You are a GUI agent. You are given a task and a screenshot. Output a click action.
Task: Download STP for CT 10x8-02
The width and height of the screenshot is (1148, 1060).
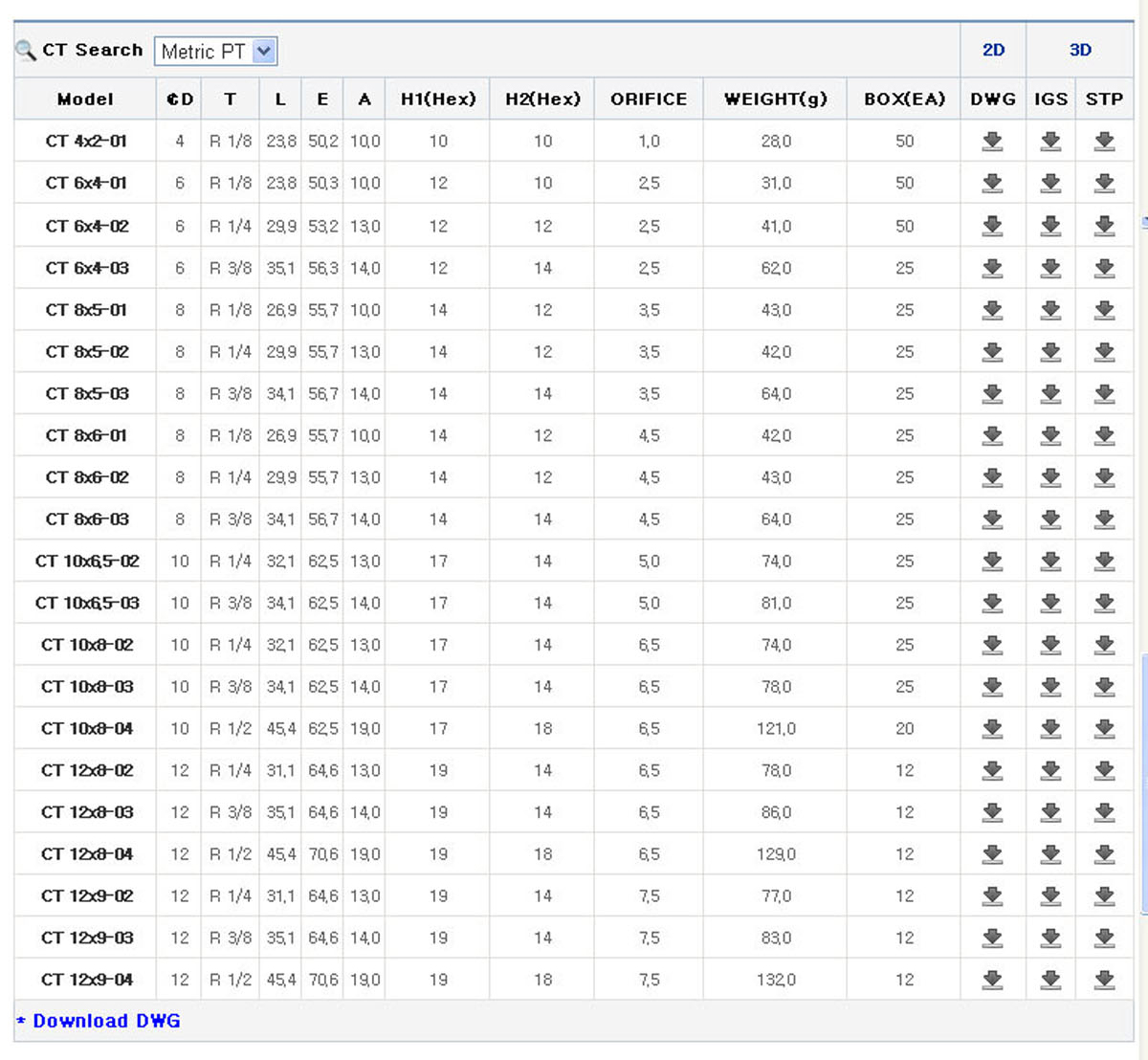[x=1104, y=645]
